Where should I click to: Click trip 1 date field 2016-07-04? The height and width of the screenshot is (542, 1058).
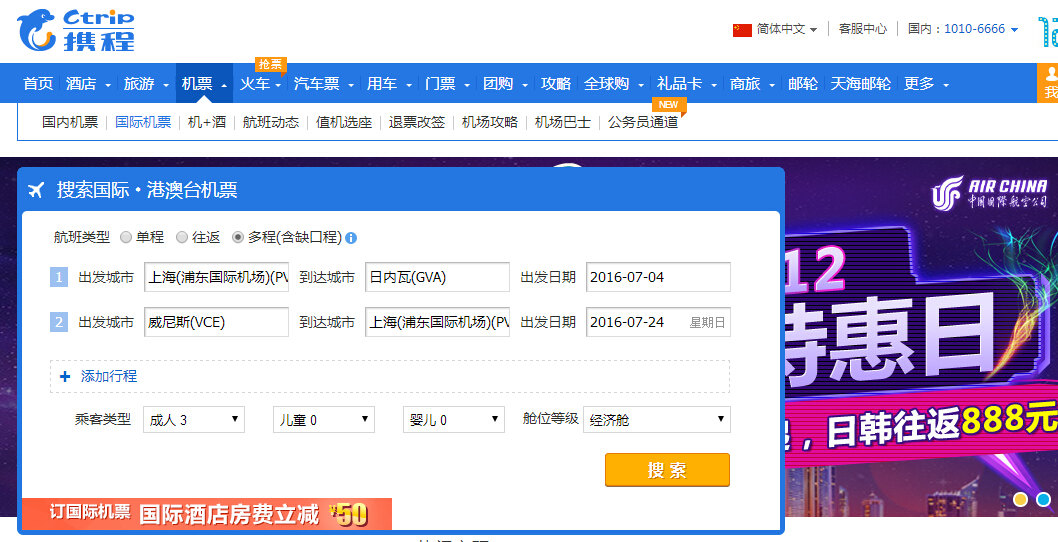click(x=659, y=277)
